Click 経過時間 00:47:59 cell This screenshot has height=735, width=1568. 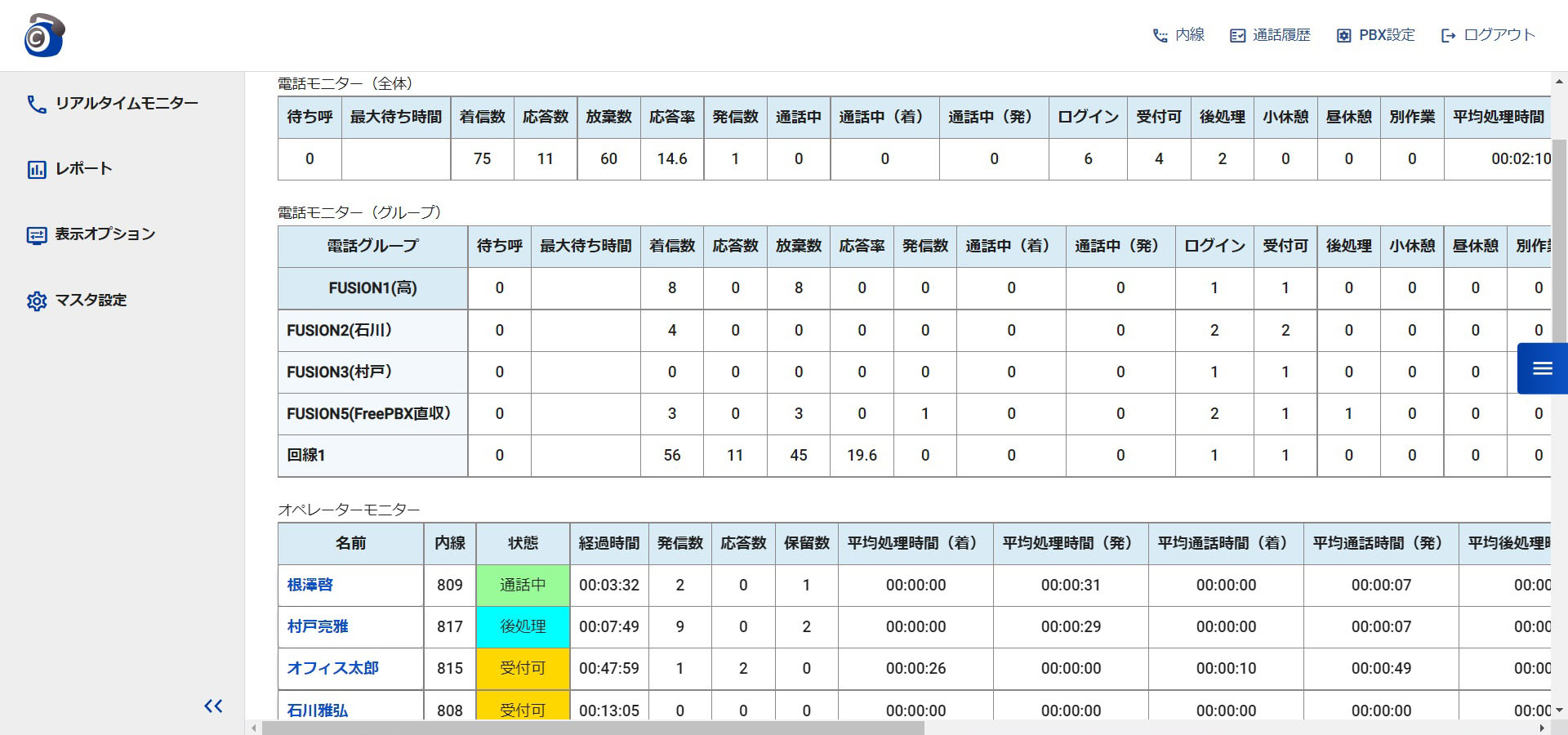coord(609,668)
